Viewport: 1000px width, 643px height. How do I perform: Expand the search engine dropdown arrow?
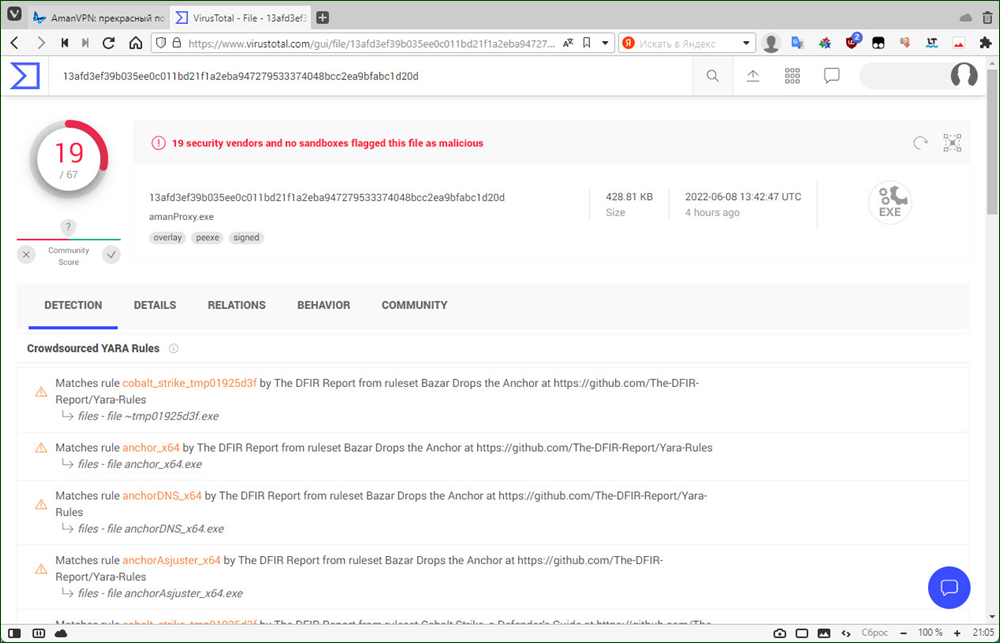746,43
